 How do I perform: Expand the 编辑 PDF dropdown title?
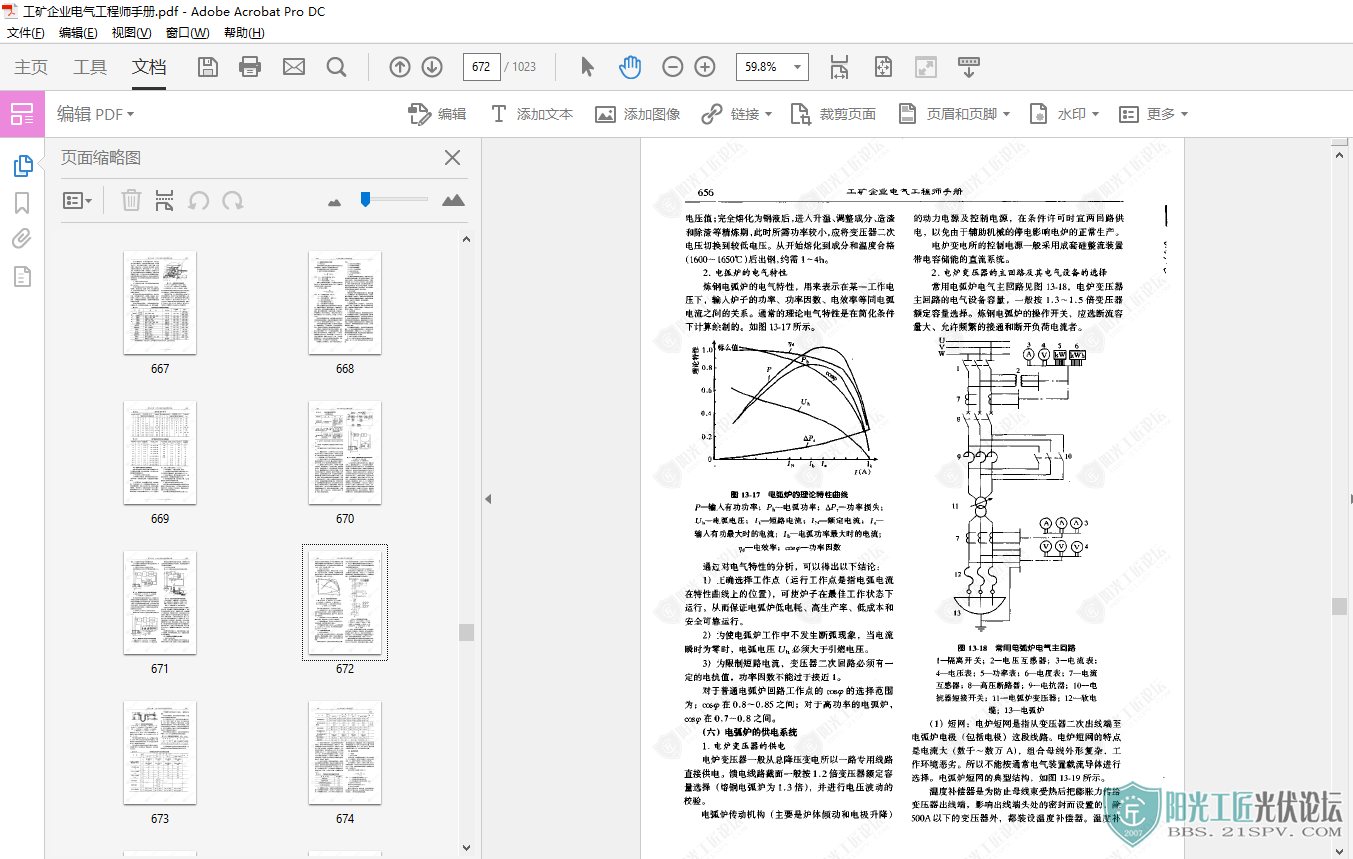(95, 114)
